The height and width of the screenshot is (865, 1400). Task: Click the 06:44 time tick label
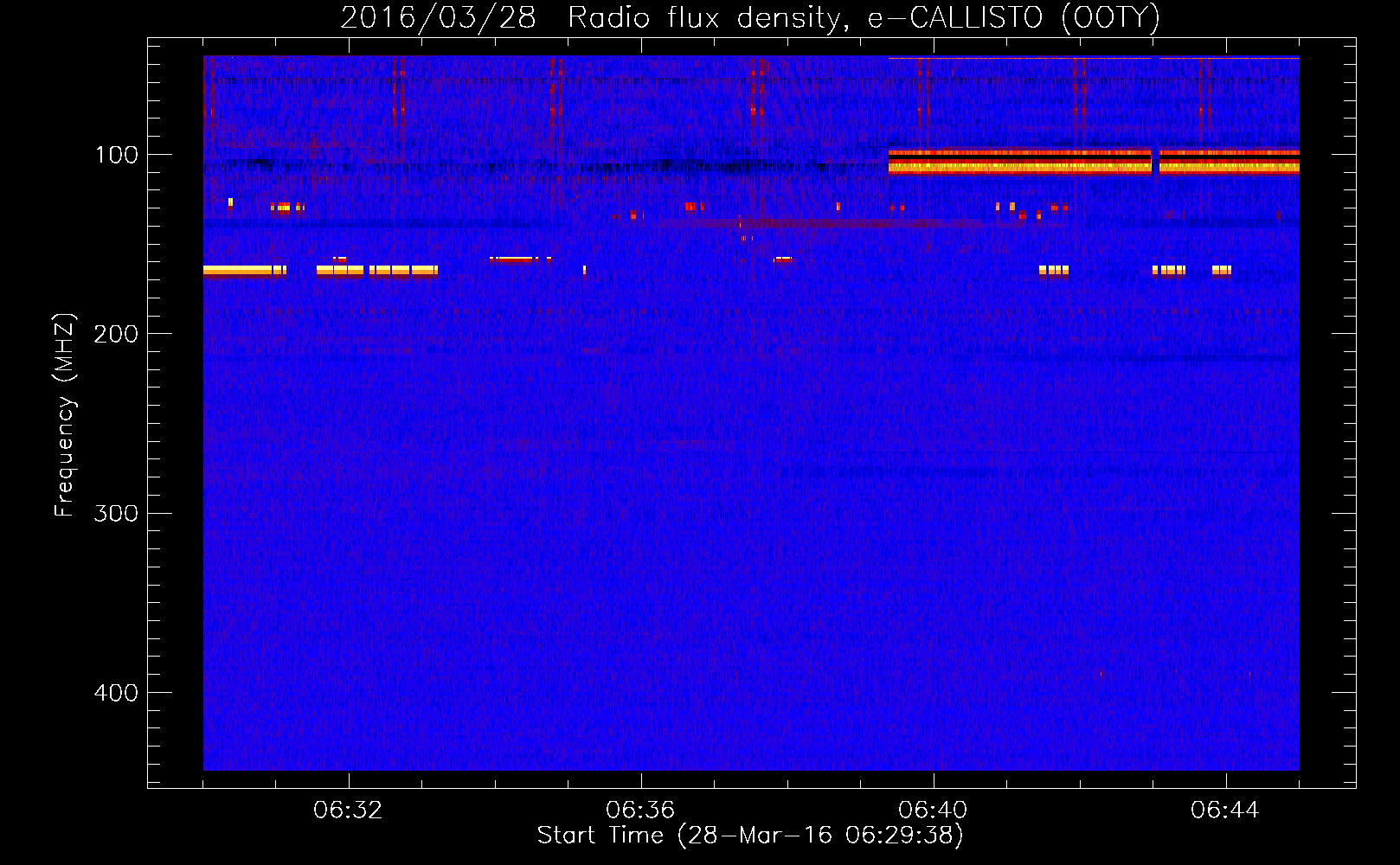tap(1225, 811)
